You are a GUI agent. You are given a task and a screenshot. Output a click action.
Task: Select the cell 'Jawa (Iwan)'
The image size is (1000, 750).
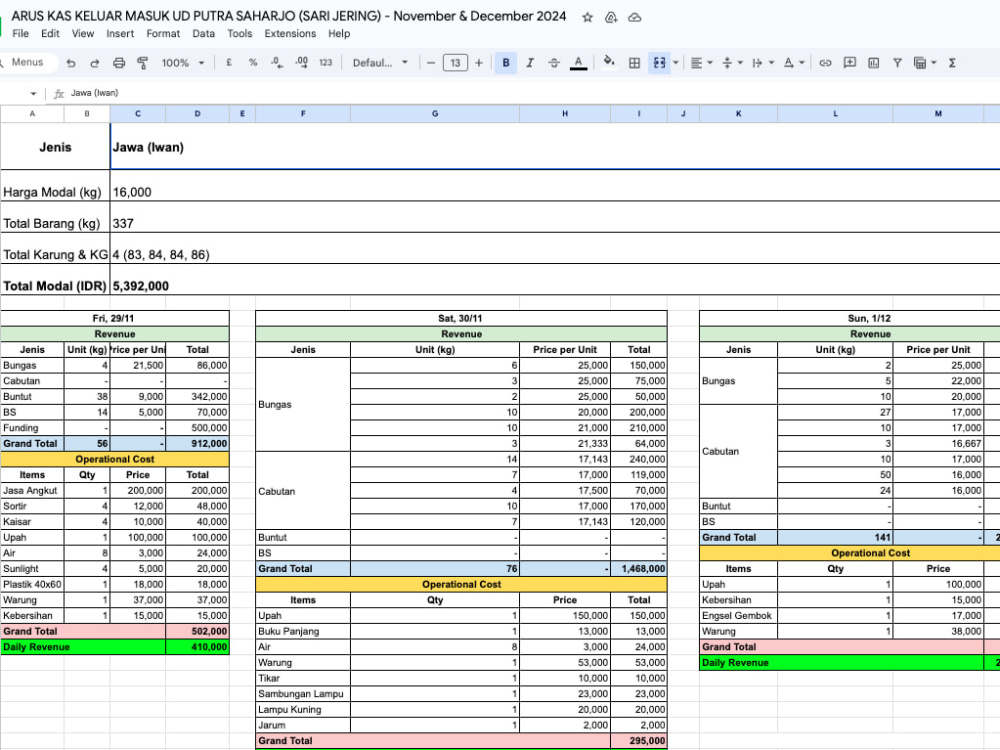555,147
